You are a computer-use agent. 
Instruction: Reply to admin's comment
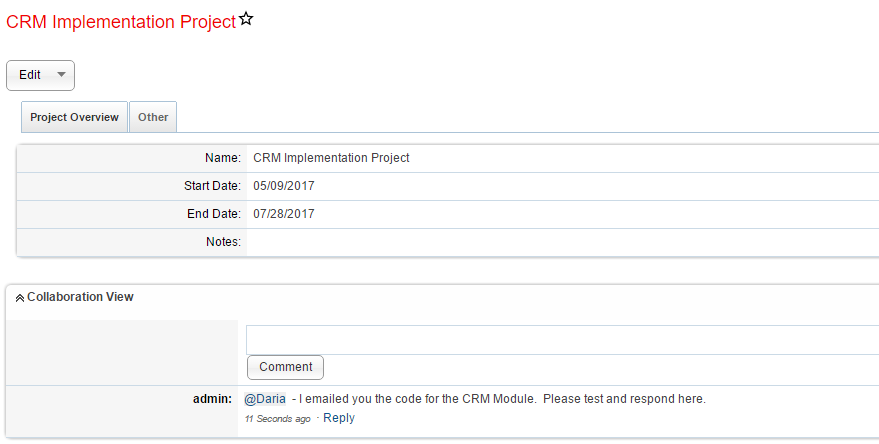[x=339, y=418]
